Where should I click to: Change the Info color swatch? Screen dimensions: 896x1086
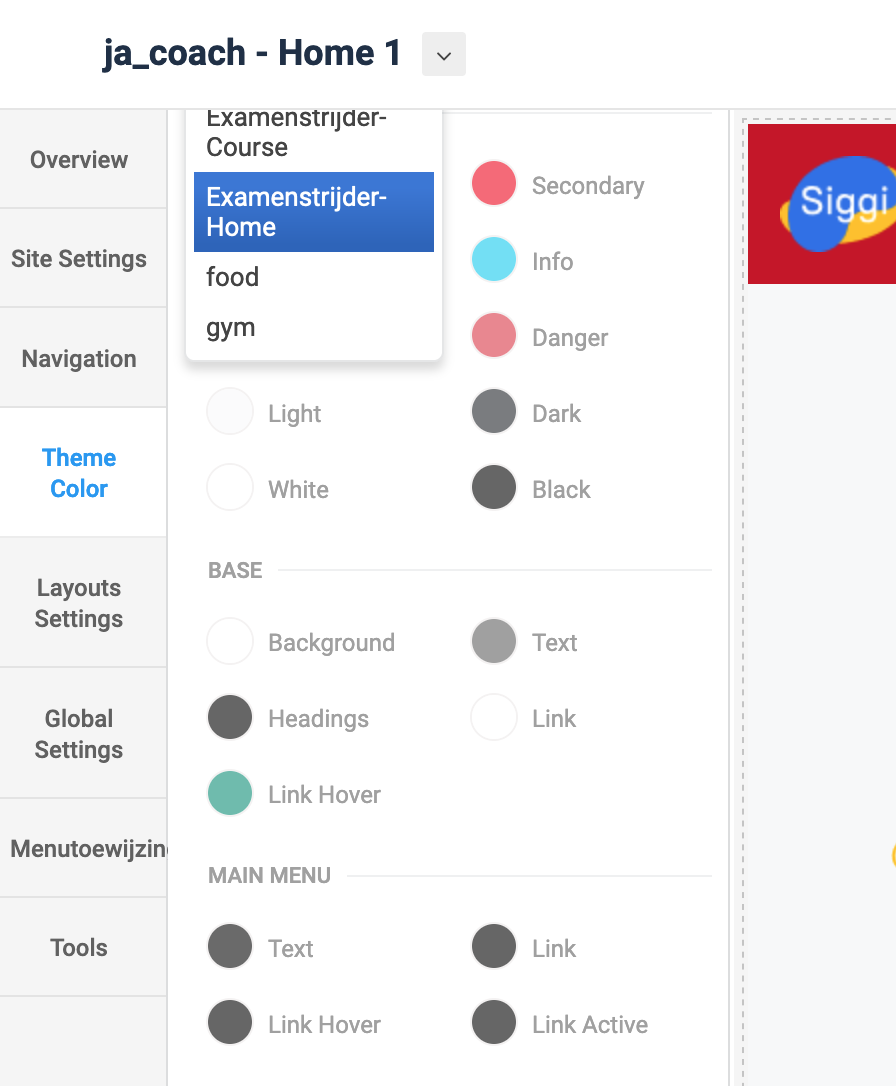click(x=494, y=260)
